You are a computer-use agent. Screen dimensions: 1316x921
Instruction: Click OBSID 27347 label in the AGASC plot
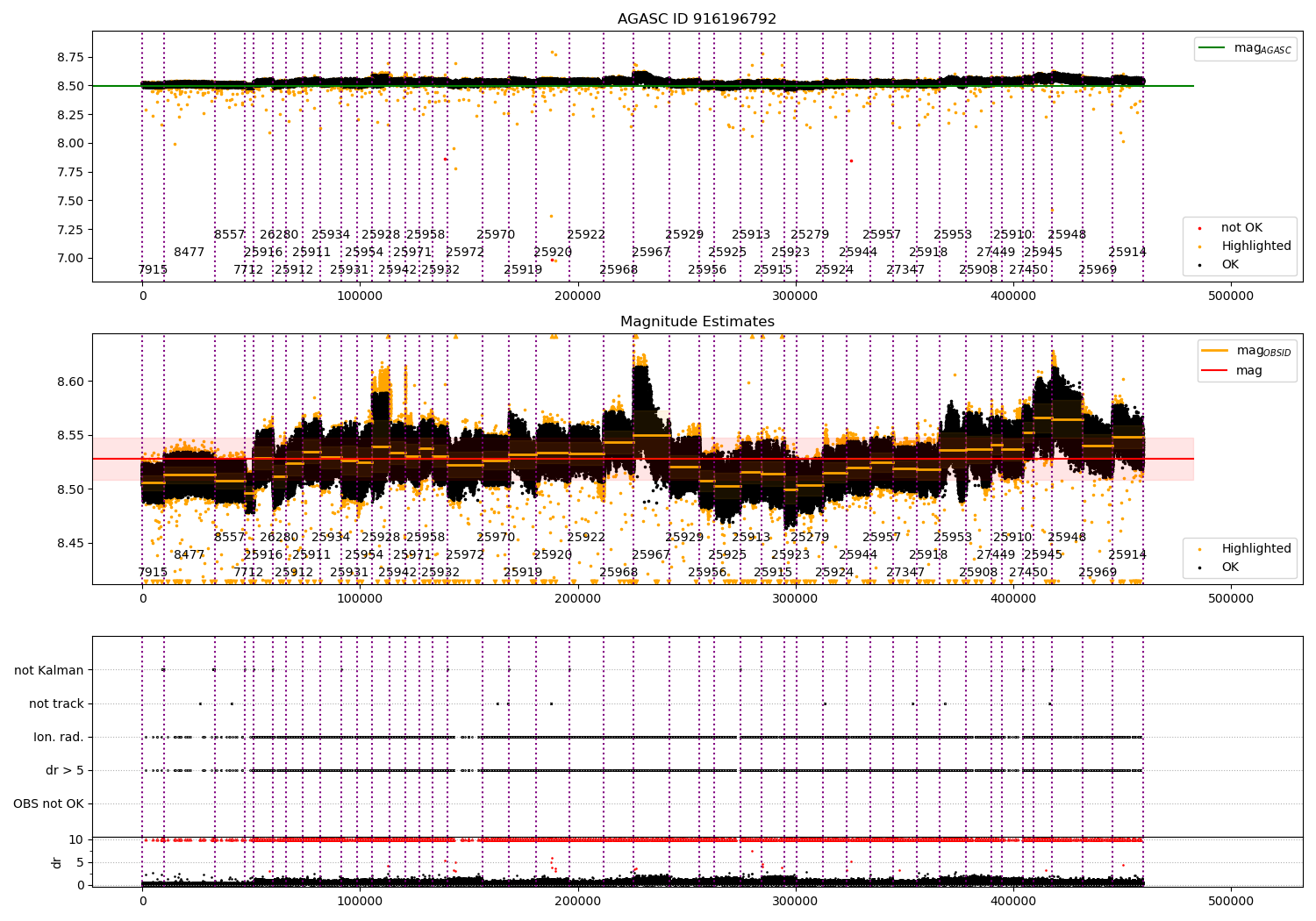(905, 269)
